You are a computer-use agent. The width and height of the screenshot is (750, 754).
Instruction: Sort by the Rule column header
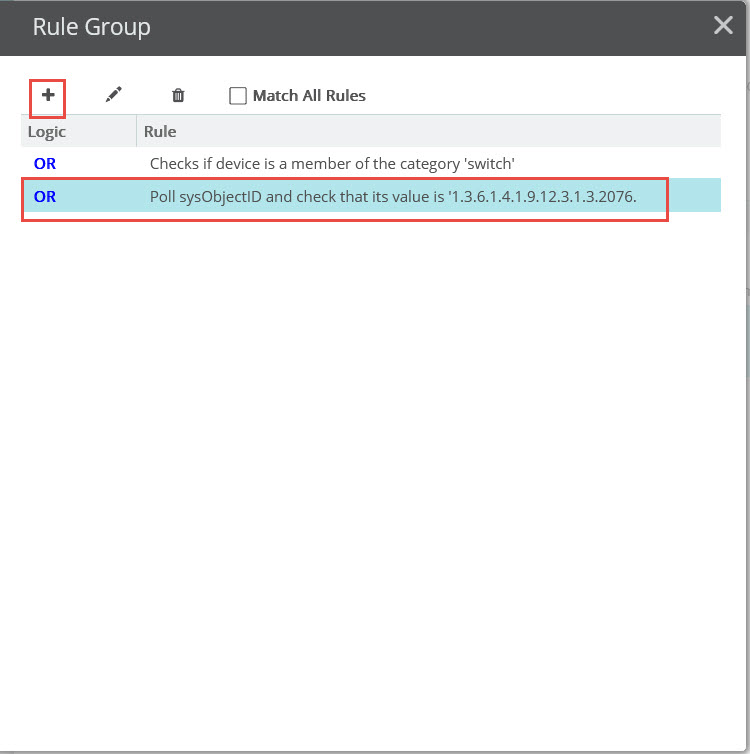[160, 132]
